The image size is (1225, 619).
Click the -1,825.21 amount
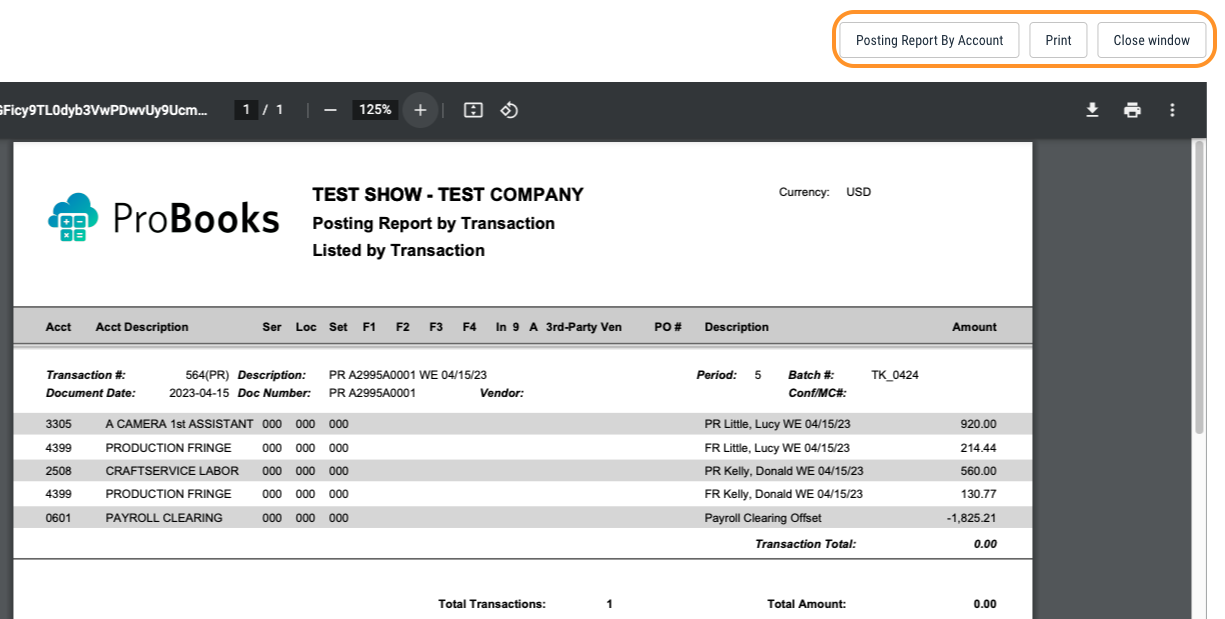pyautogui.click(x=971, y=518)
